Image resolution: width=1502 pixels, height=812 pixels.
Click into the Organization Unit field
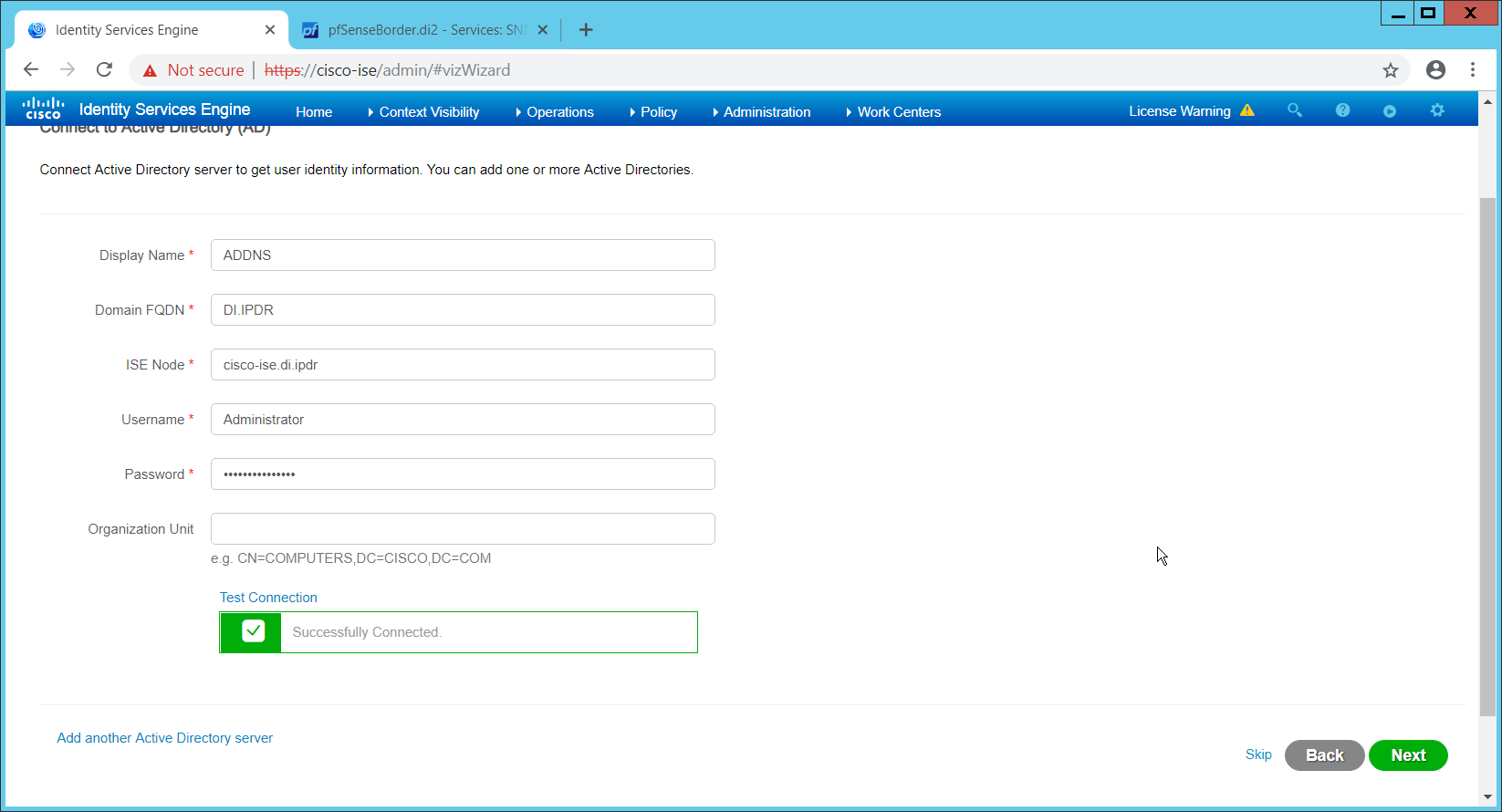tap(463, 529)
